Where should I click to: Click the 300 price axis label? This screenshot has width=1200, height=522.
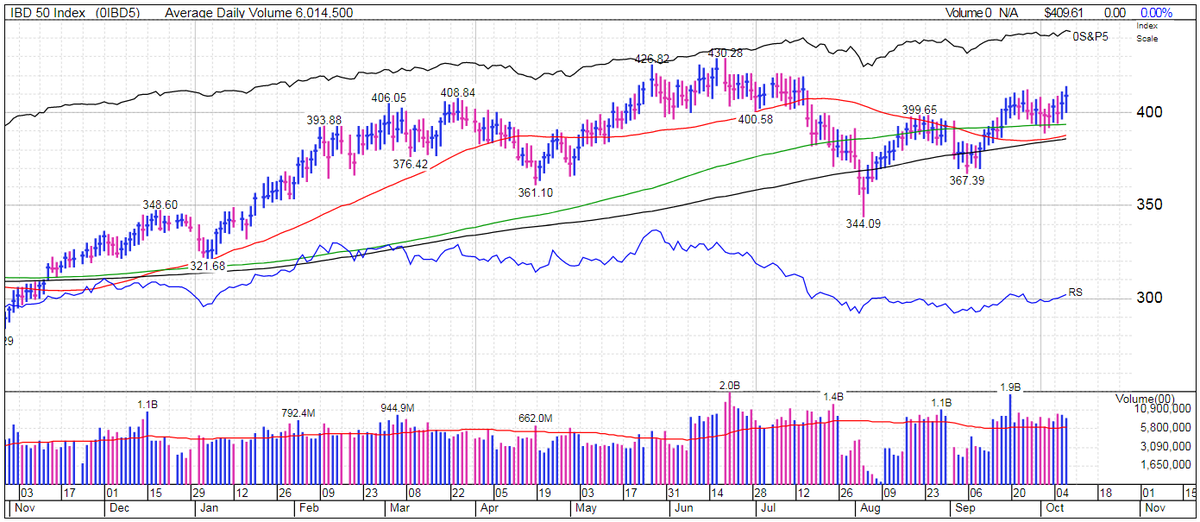pos(1147,299)
